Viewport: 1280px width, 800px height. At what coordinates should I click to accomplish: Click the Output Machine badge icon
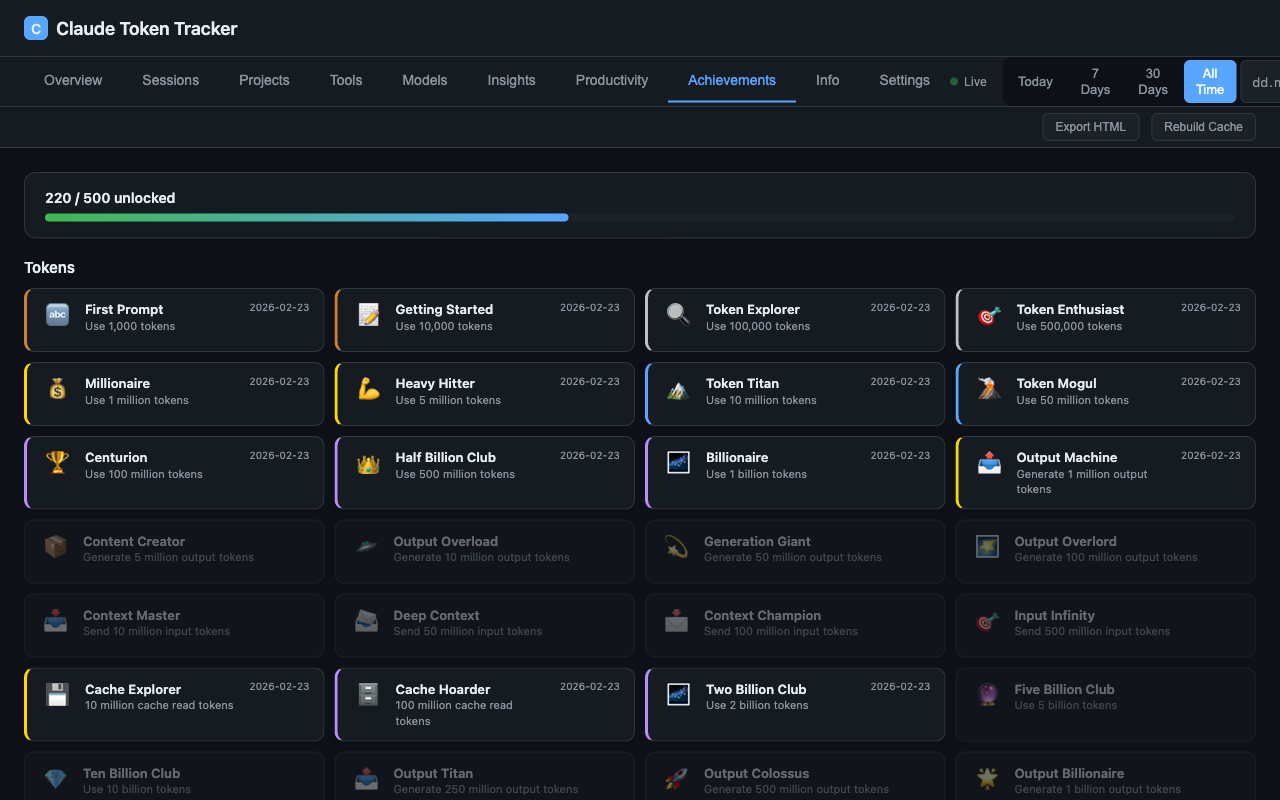point(988,463)
